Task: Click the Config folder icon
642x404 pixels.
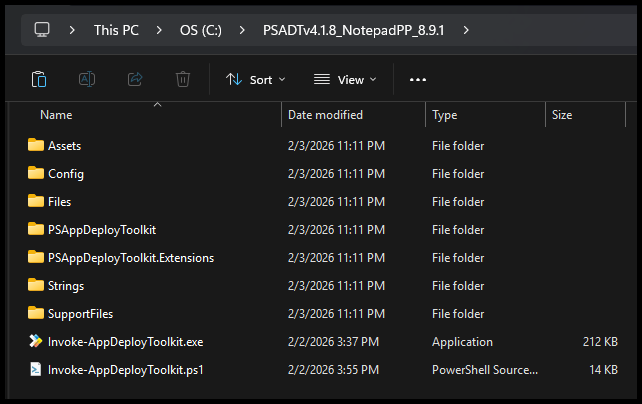Action: pos(36,173)
